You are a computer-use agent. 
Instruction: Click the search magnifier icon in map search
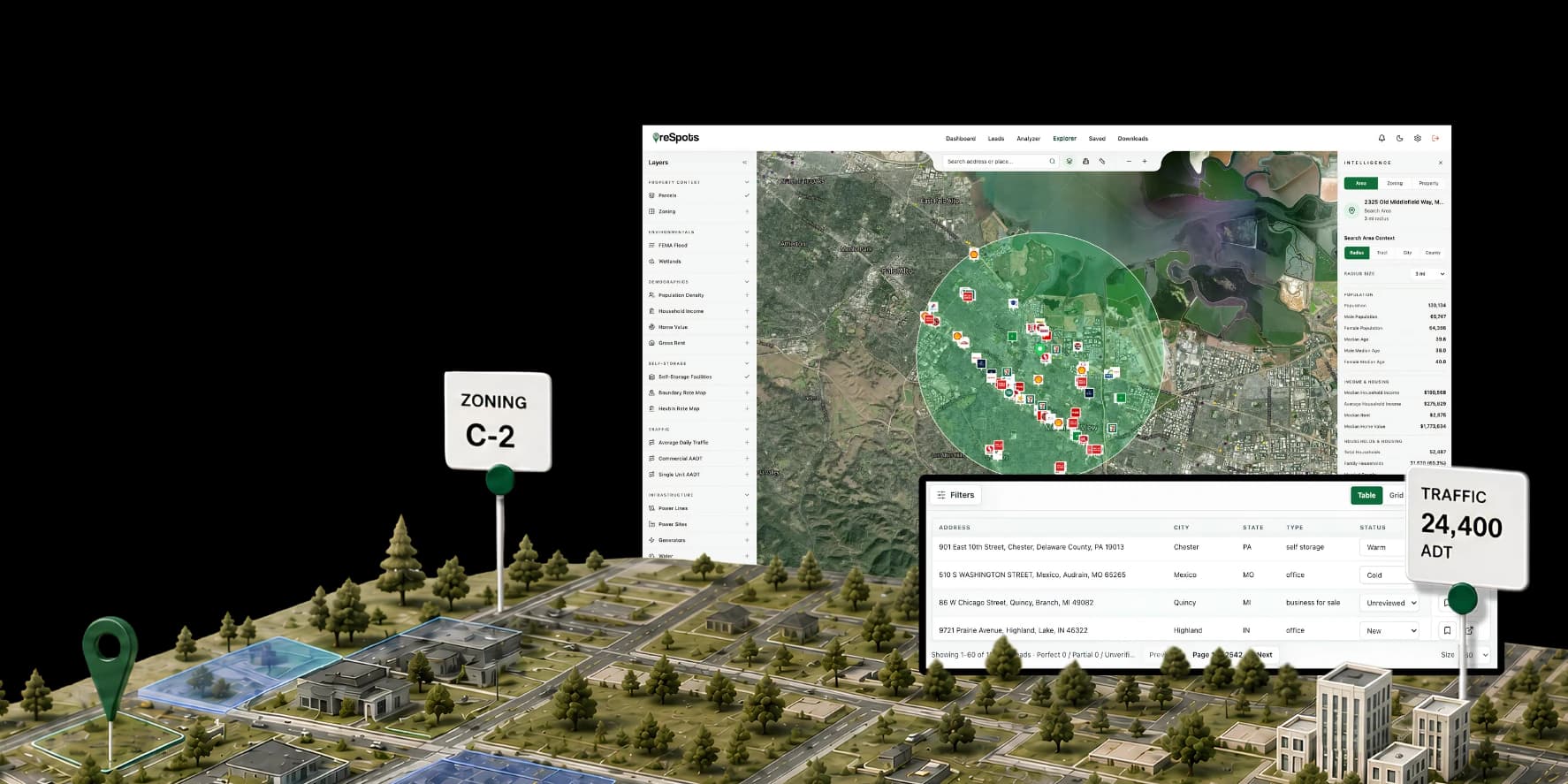click(x=1052, y=162)
